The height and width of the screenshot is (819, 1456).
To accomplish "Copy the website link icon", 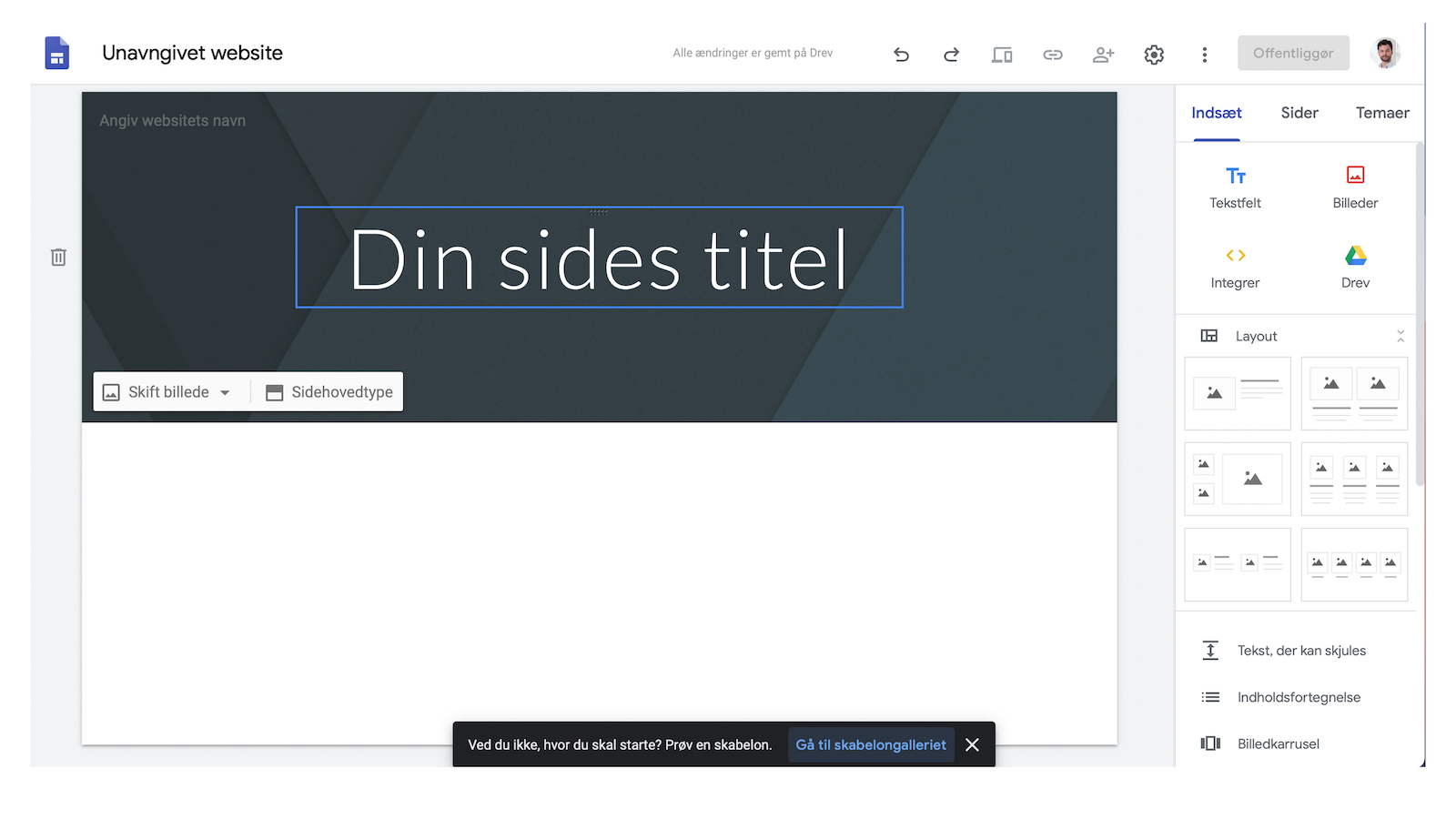I will pyautogui.click(x=1053, y=54).
